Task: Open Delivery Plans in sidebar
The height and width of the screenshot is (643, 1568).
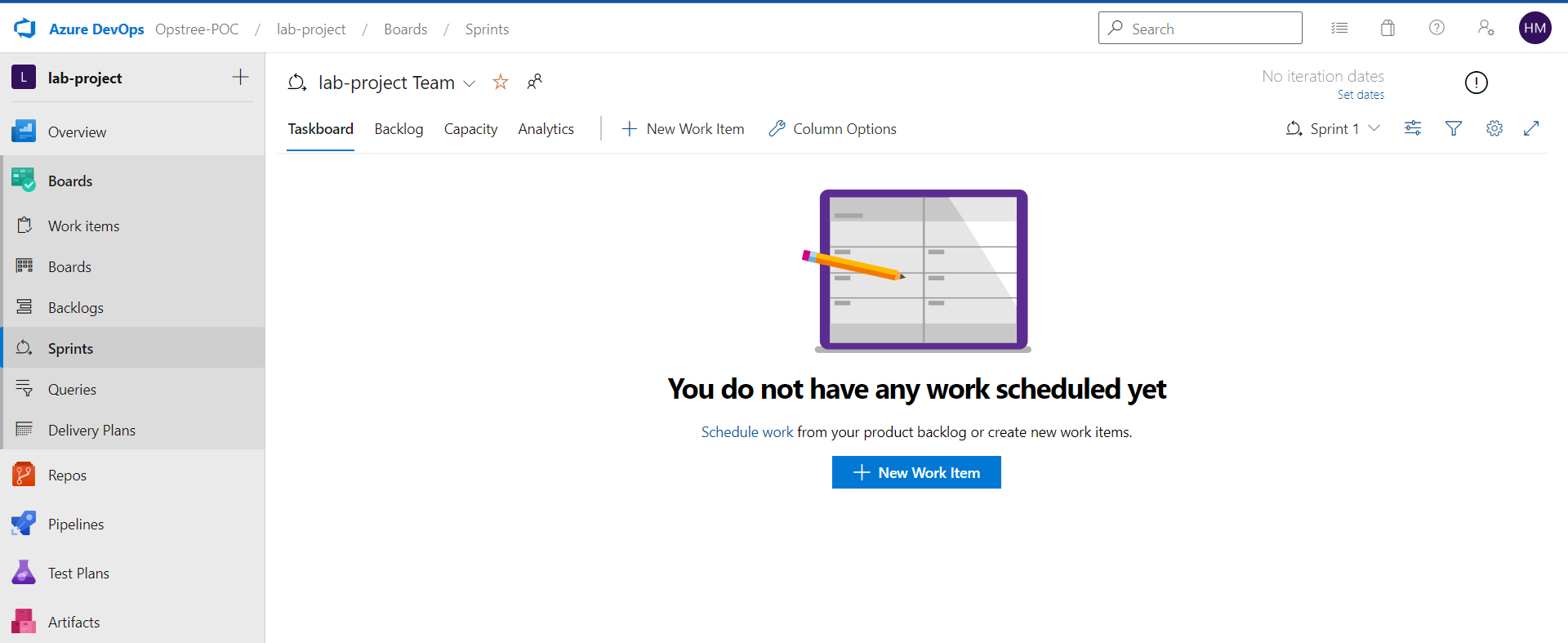Action: point(132,430)
